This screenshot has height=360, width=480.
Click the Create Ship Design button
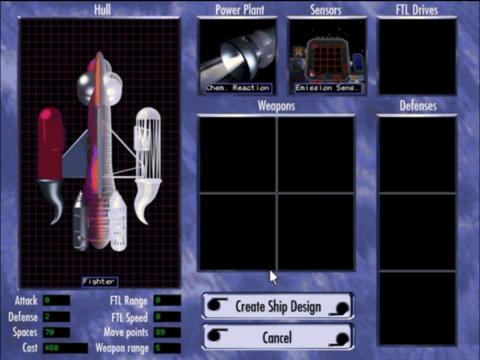[x=278, y=306]
